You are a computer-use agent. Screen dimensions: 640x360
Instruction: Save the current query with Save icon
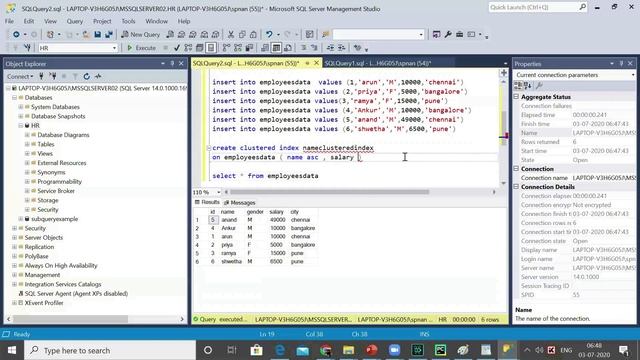coord(98,35)
